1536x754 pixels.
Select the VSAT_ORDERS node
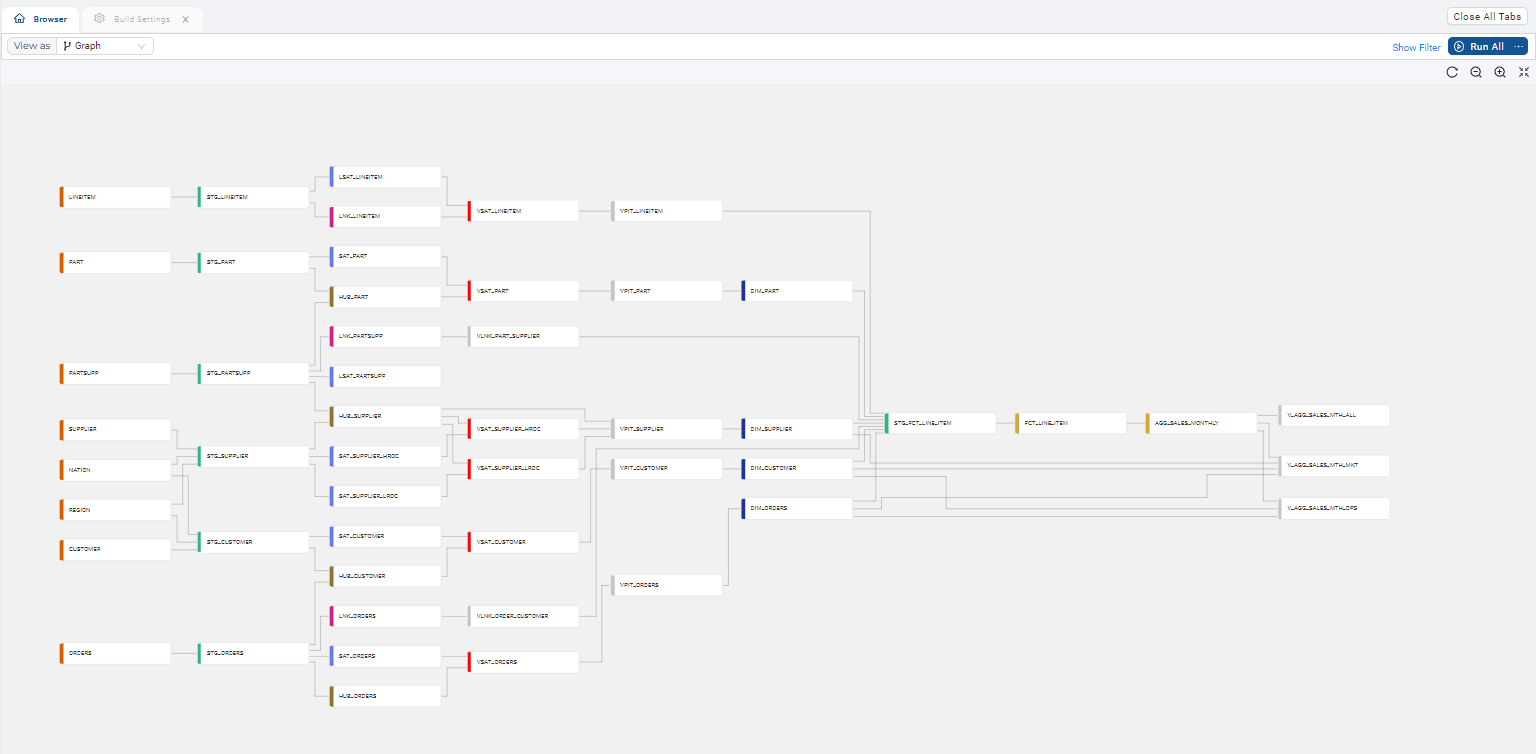[x=523, y=662]
